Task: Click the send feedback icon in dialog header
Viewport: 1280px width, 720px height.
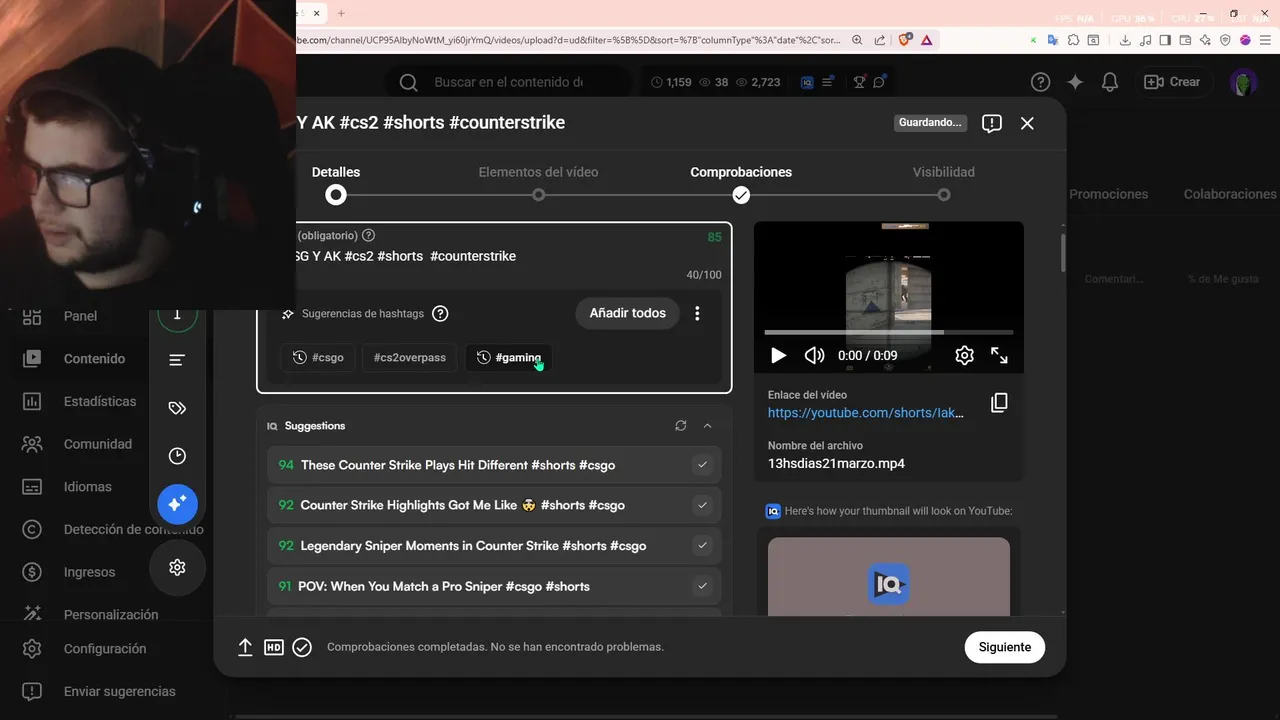Action: pyautogui.click(x=992, y=123)
